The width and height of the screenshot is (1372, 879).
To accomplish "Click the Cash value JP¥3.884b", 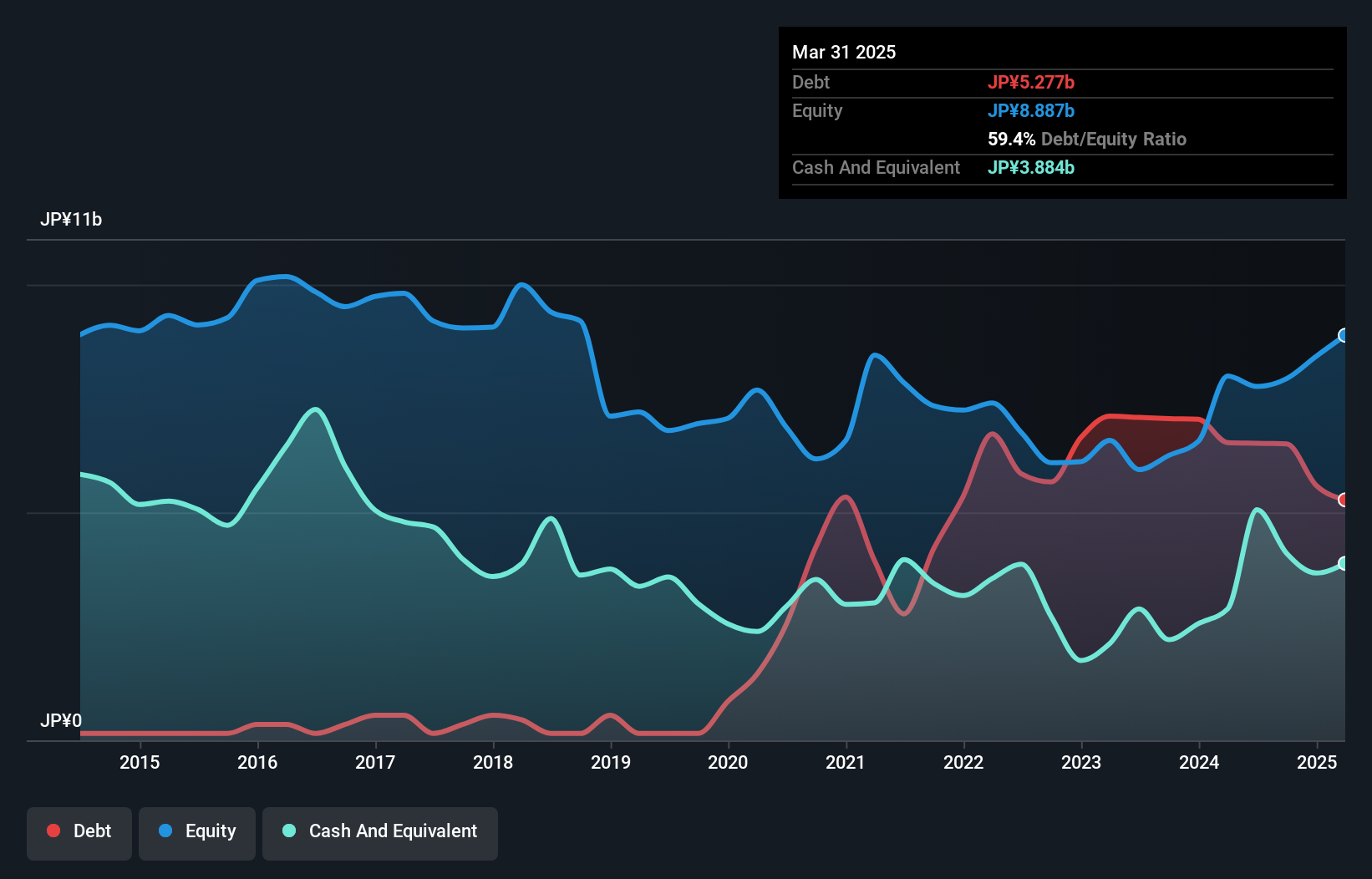I will 1031,168.
